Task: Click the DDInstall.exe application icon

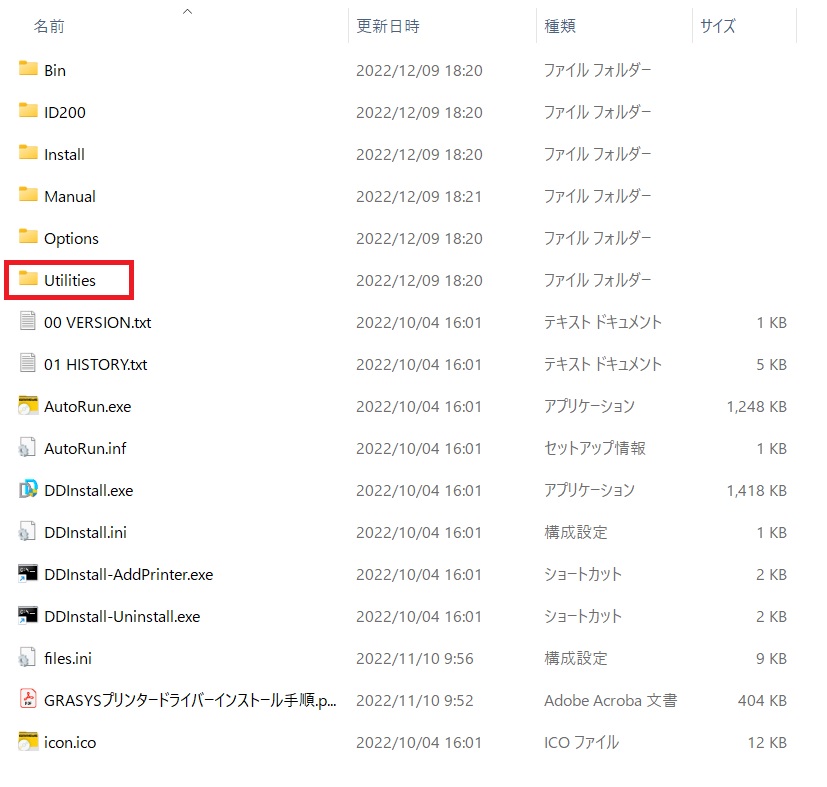Action: pyautogui.click(x=28, y=489)
